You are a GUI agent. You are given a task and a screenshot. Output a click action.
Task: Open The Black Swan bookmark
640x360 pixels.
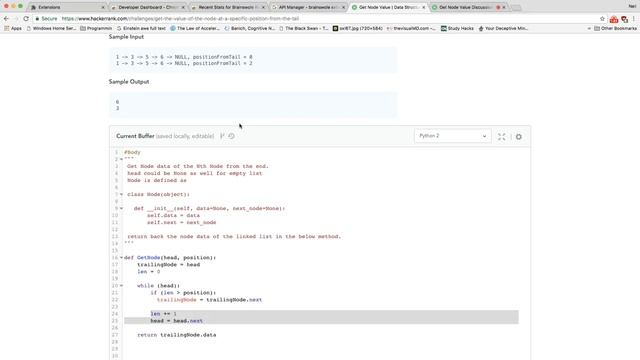coord(304,29)
